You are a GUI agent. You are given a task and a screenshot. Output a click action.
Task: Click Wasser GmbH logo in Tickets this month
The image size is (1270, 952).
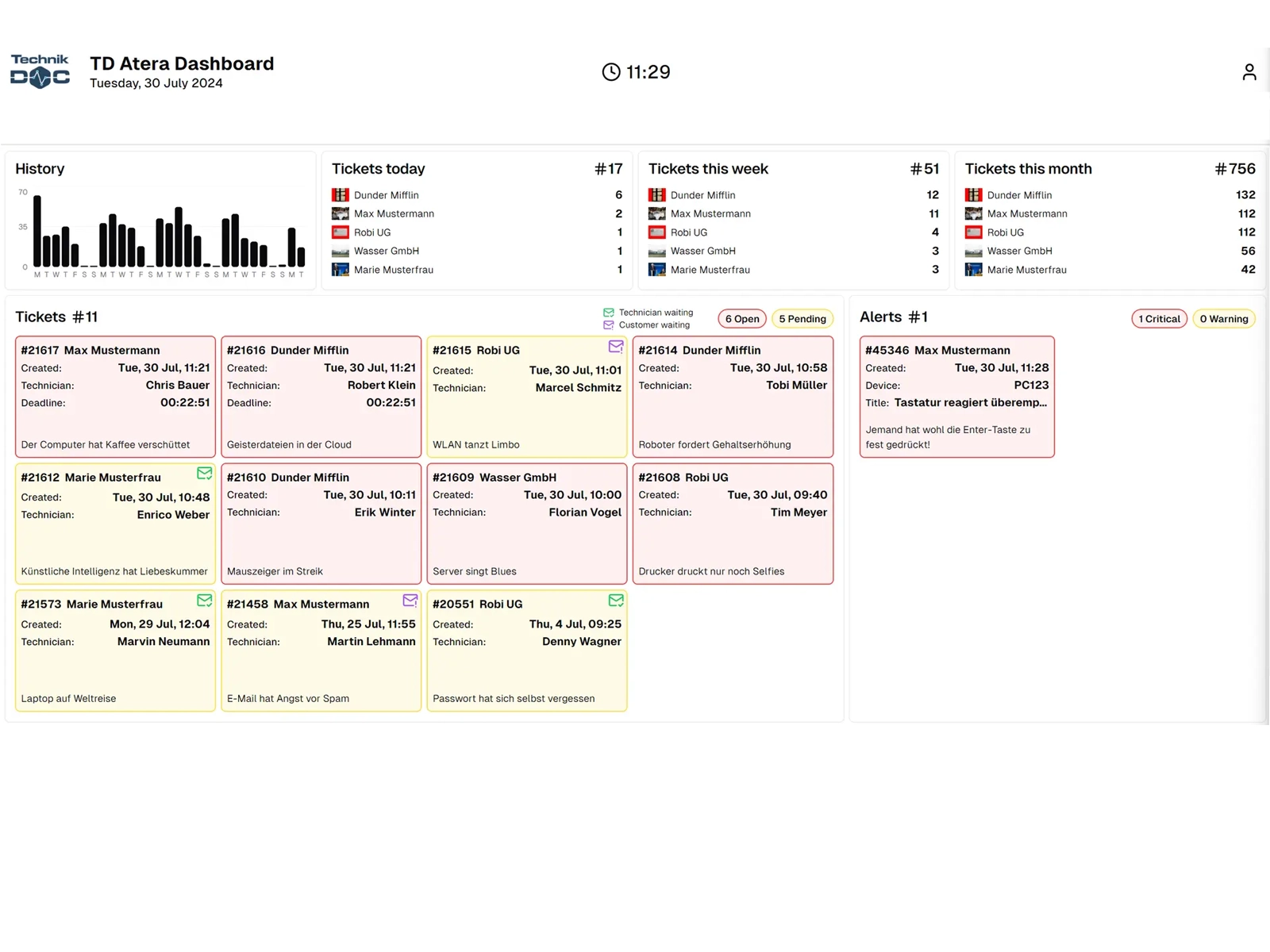[x=973, y=251]
